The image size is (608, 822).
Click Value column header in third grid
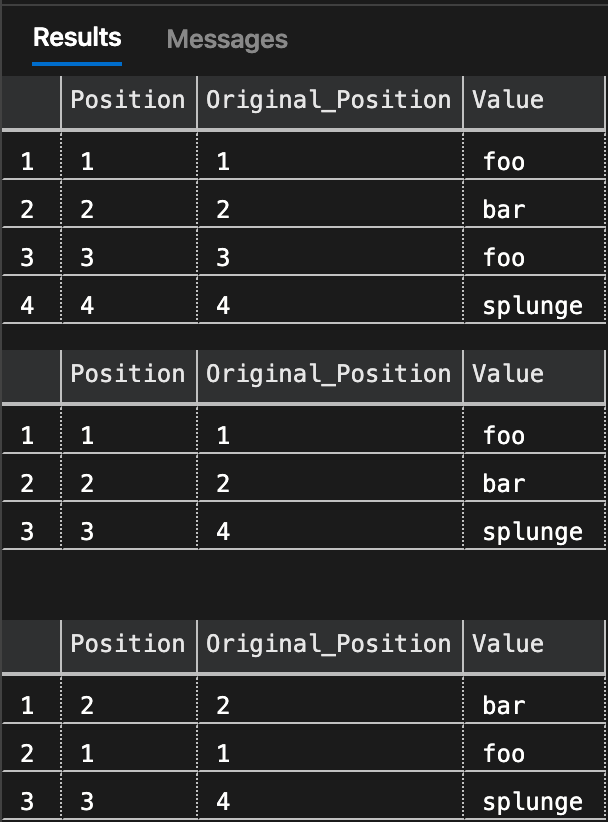point(508,644)
